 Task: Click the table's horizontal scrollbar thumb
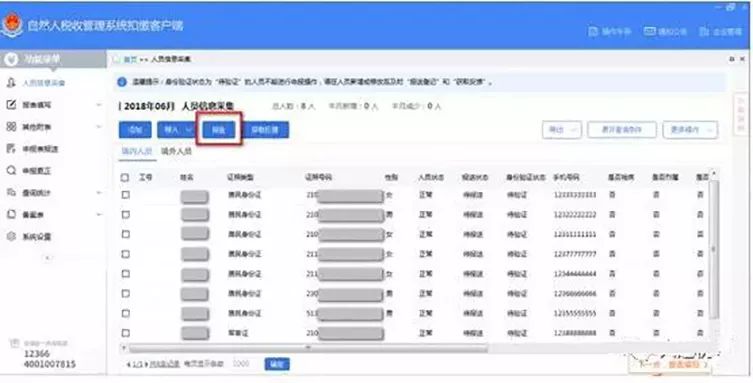[308, 347]
